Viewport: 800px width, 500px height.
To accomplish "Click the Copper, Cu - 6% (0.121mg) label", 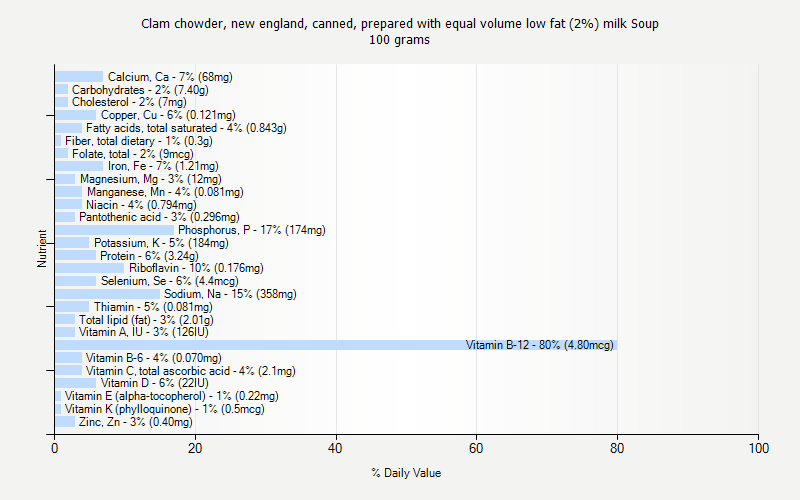I will tap(168, 115).
